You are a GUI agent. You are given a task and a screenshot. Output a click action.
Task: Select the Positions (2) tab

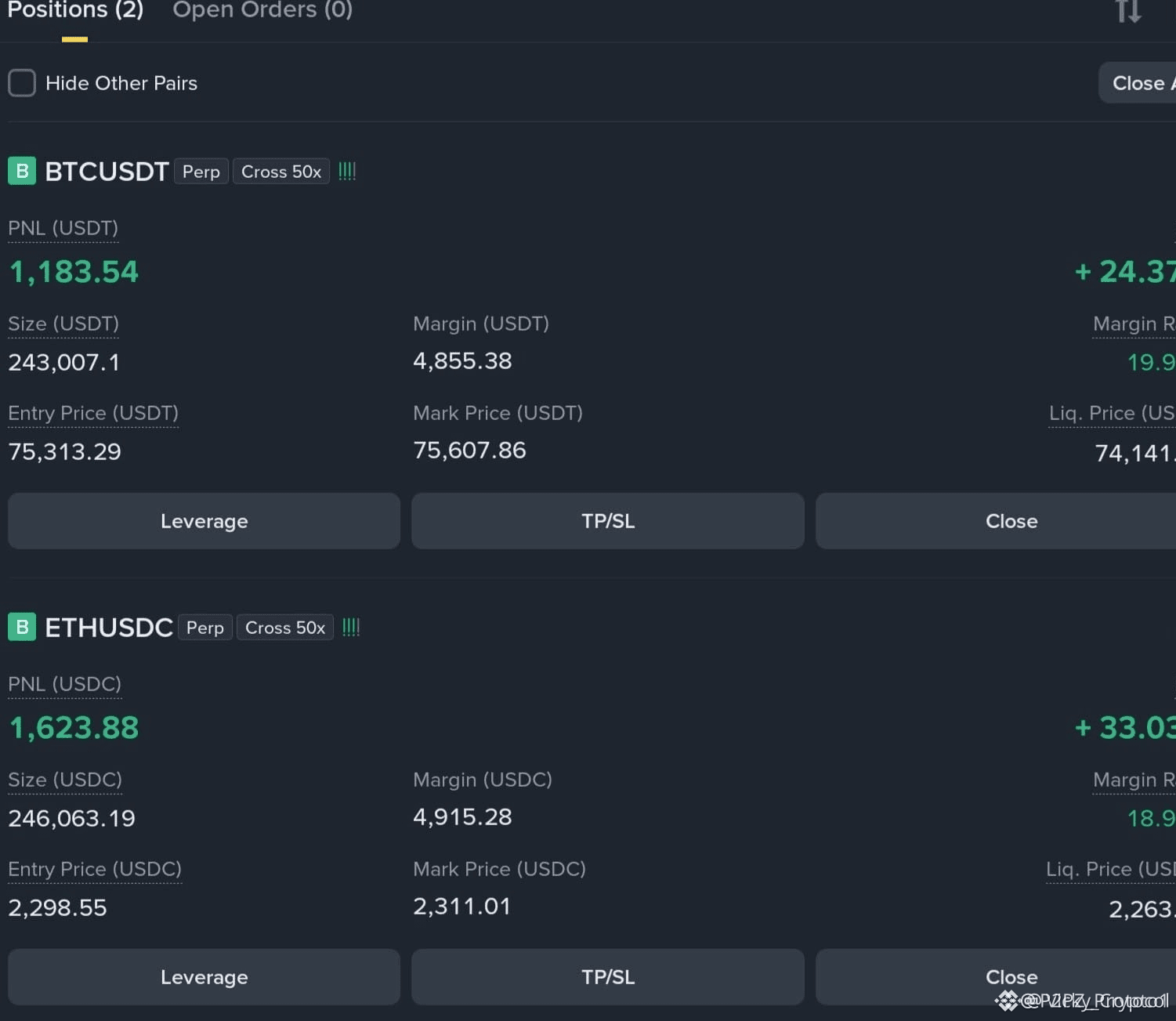click(75, 10)
